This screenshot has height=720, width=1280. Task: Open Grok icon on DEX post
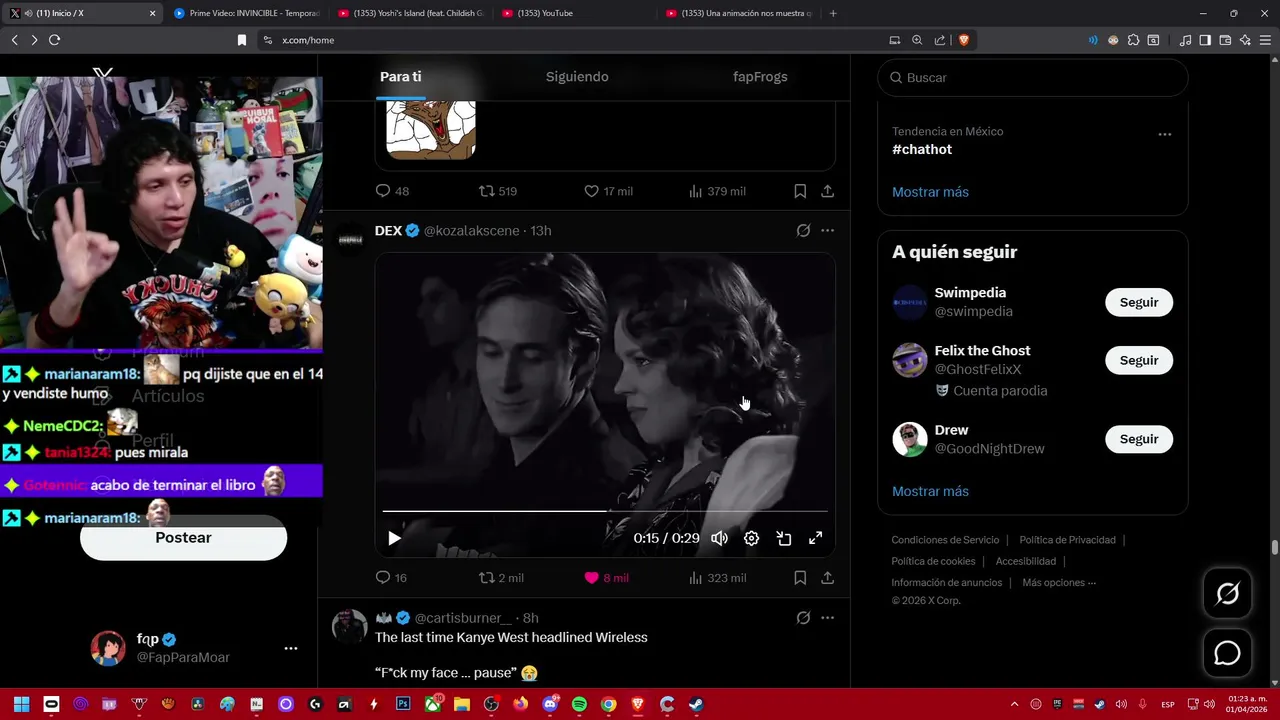803,231
